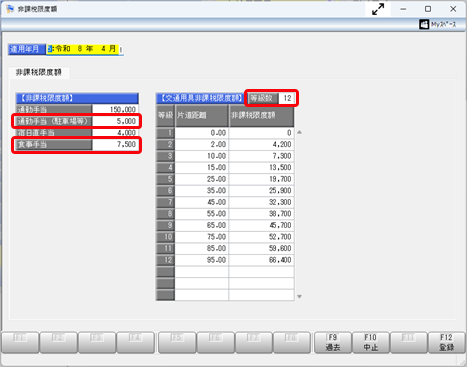Click the 宿日直手当 label
468x367 pixels.
point(54,133)
